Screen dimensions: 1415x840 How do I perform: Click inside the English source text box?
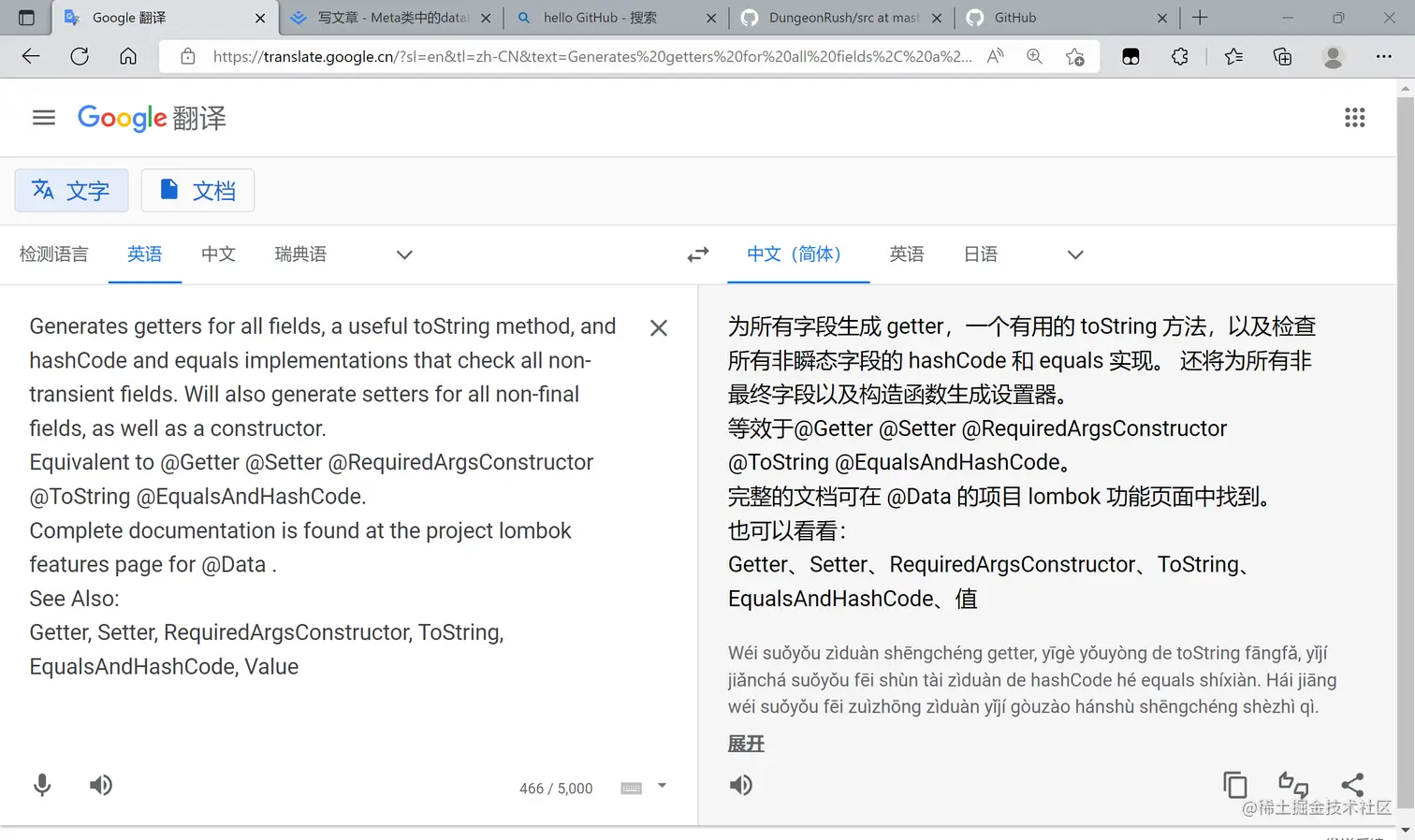coord(323,496)
